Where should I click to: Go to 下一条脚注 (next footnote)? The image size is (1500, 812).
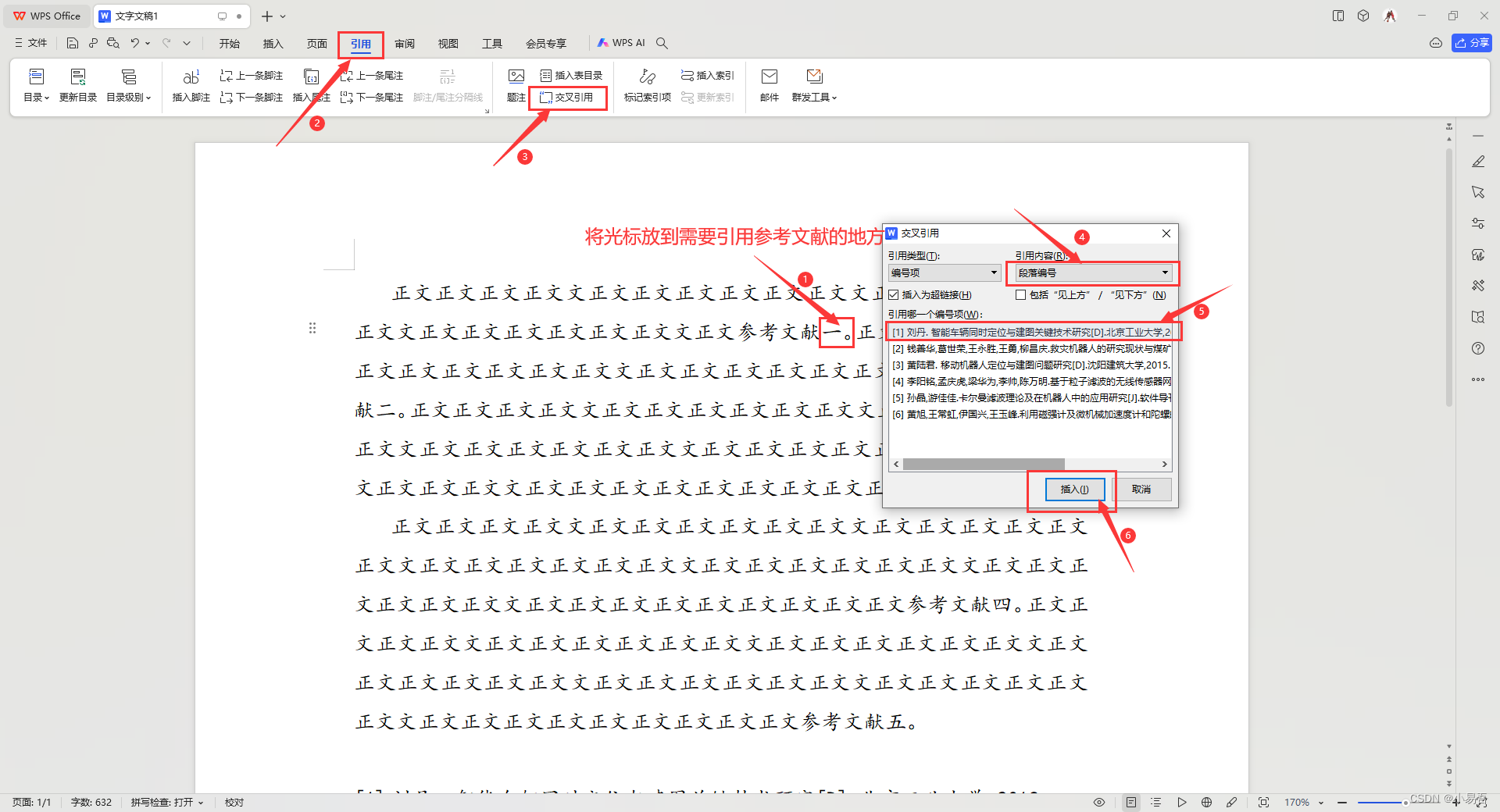click(252, 98)
